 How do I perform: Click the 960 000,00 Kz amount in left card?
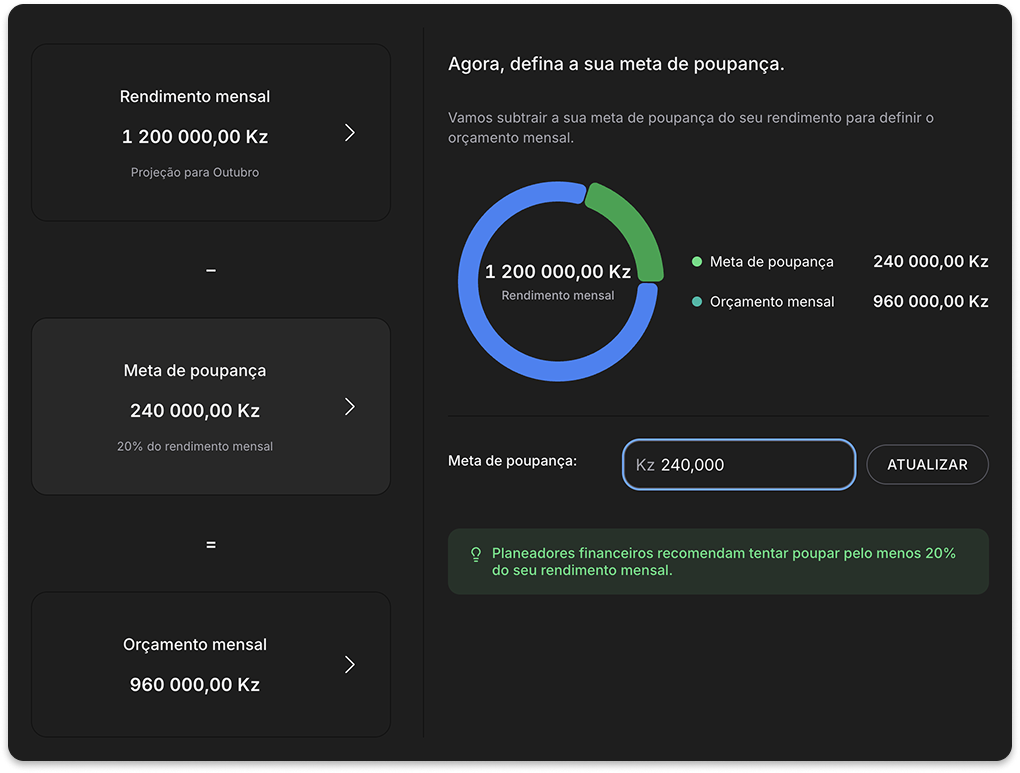point(195,685)
